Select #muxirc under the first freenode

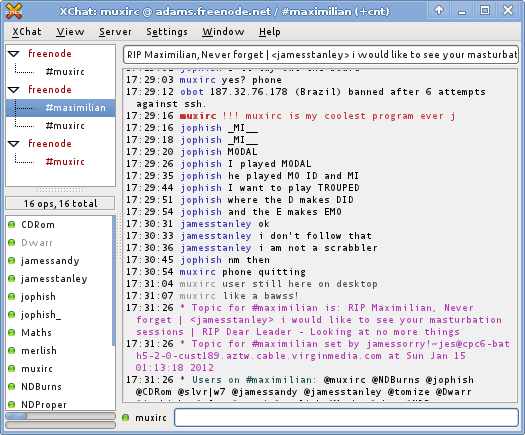pyautogui.click(x=65, y=72)
